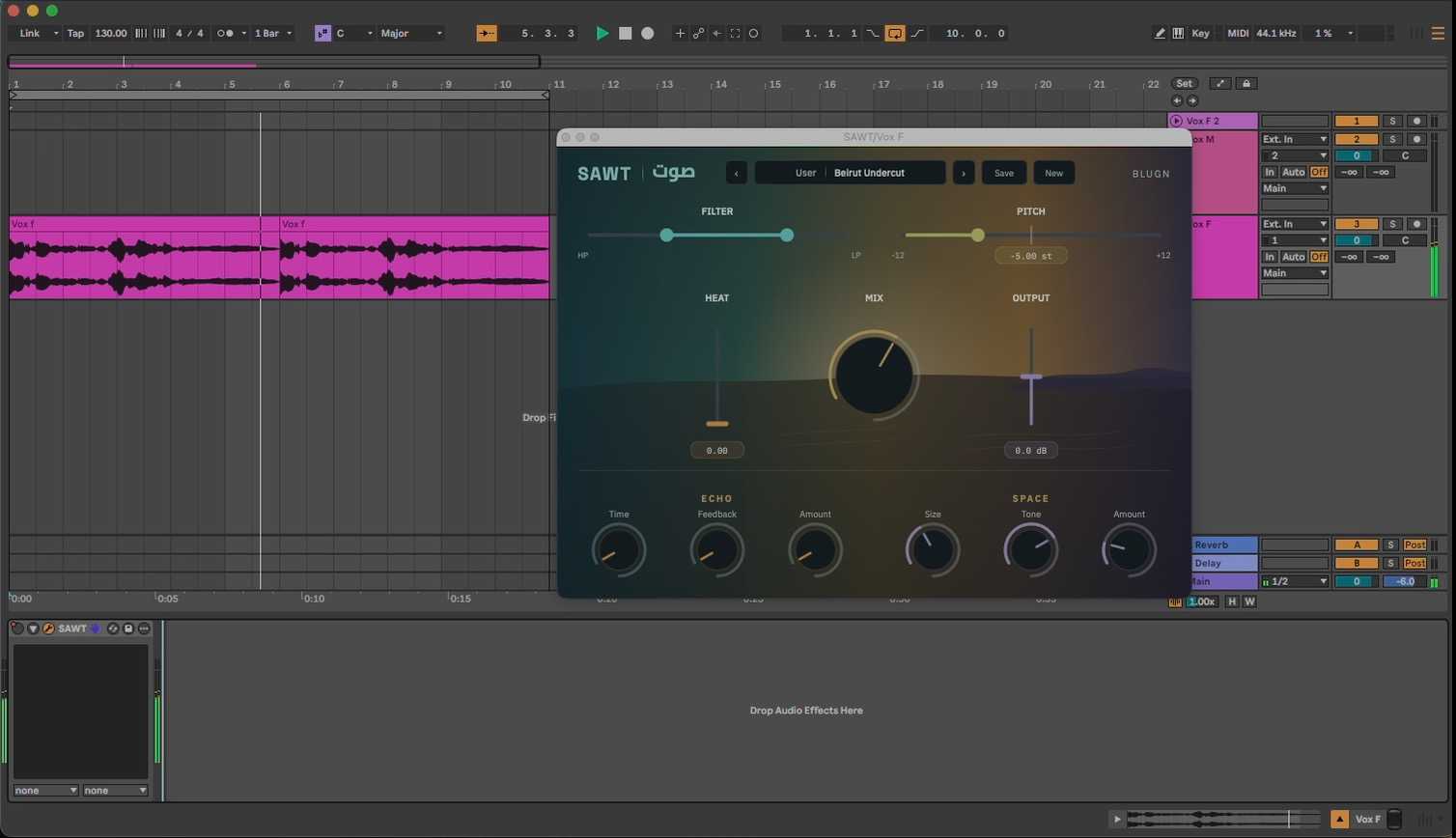
Task: Solo the Delay return track
Action: click(1391, 563)
